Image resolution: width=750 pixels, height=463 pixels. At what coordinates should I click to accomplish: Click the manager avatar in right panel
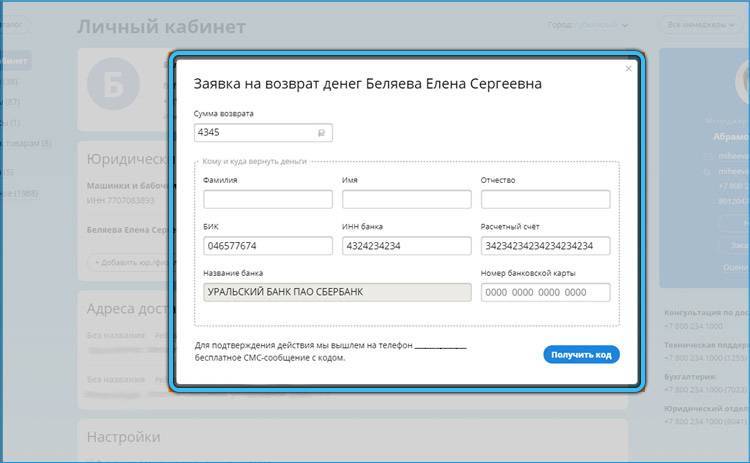pos(743,81)
